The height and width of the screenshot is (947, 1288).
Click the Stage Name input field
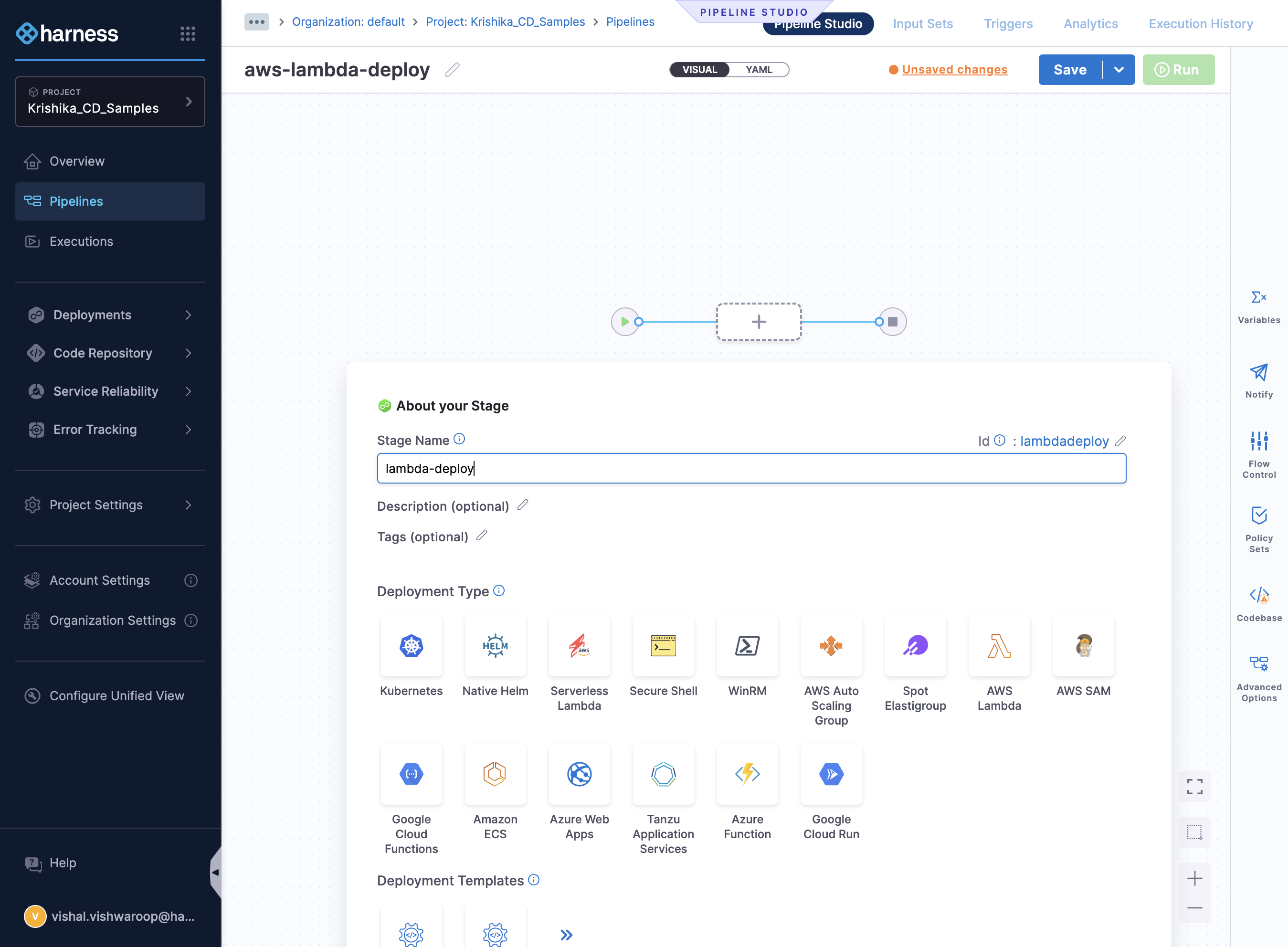point(751,468)
